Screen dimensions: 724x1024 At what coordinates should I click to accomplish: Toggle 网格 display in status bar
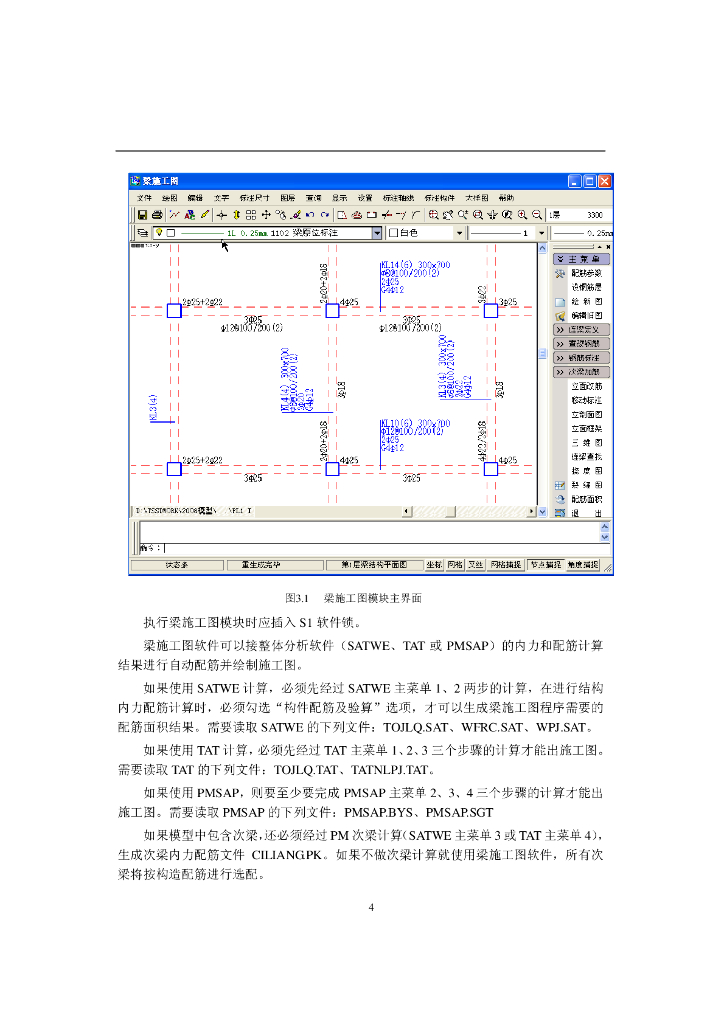pos(455,565)
